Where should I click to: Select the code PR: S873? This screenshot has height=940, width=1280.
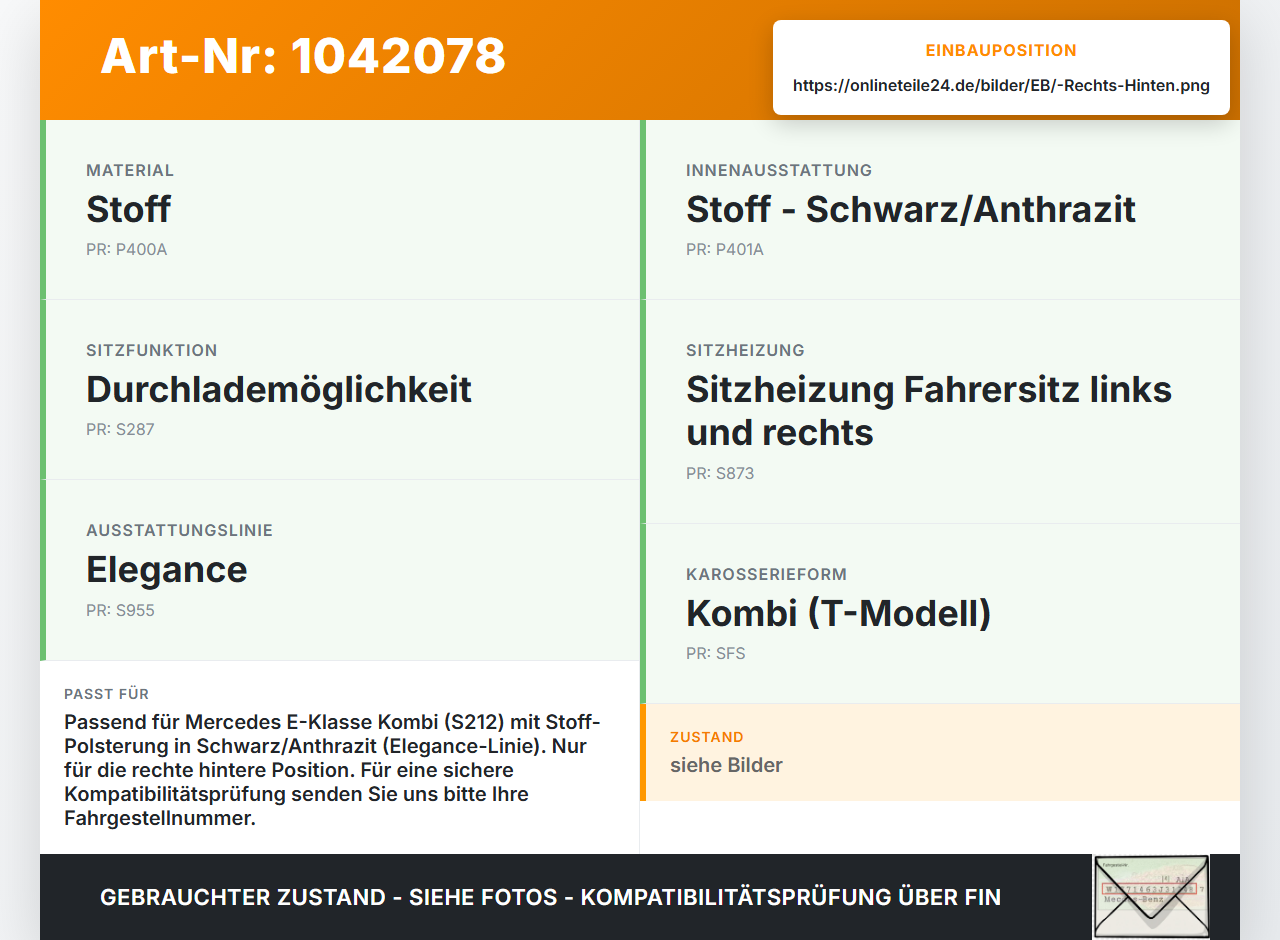click(x=720, y=473)
